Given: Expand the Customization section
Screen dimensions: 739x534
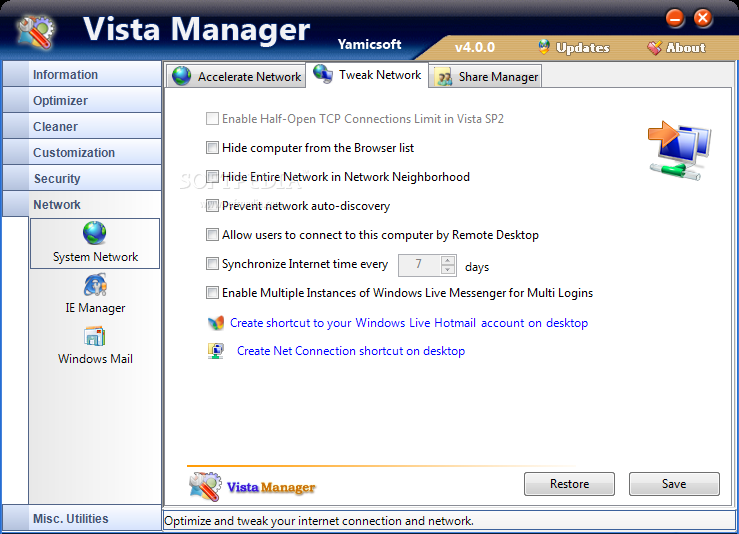Looking at the screenshot, I should (82, 152).
